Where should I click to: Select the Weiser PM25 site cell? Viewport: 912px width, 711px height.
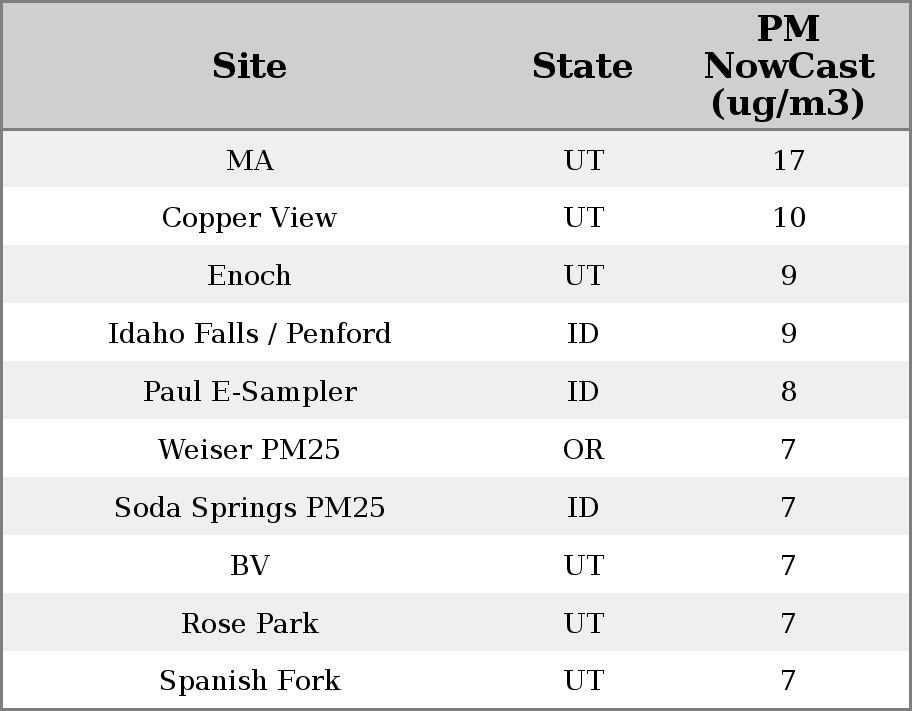pos(249,450)
